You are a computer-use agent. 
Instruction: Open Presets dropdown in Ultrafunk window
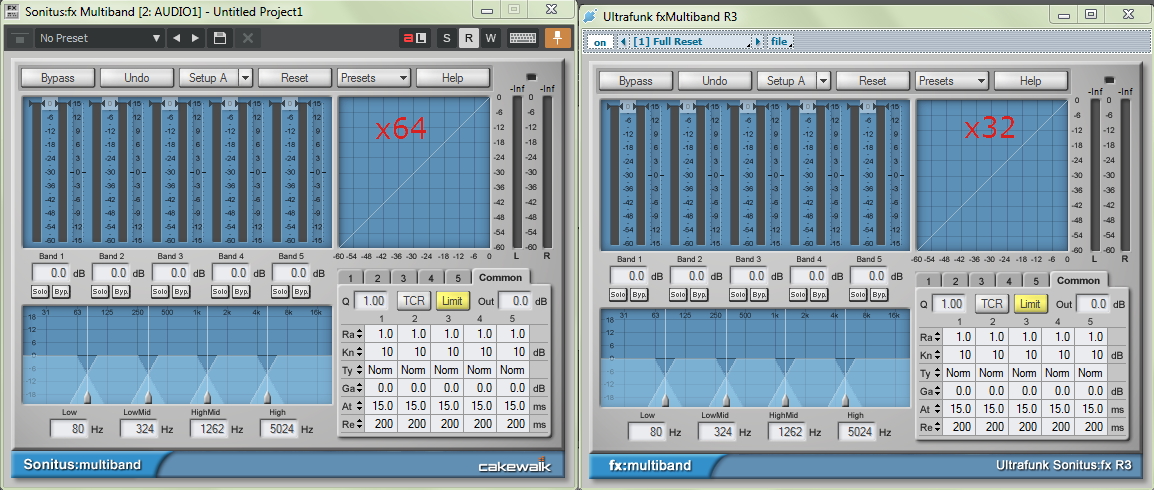point(952,81)
